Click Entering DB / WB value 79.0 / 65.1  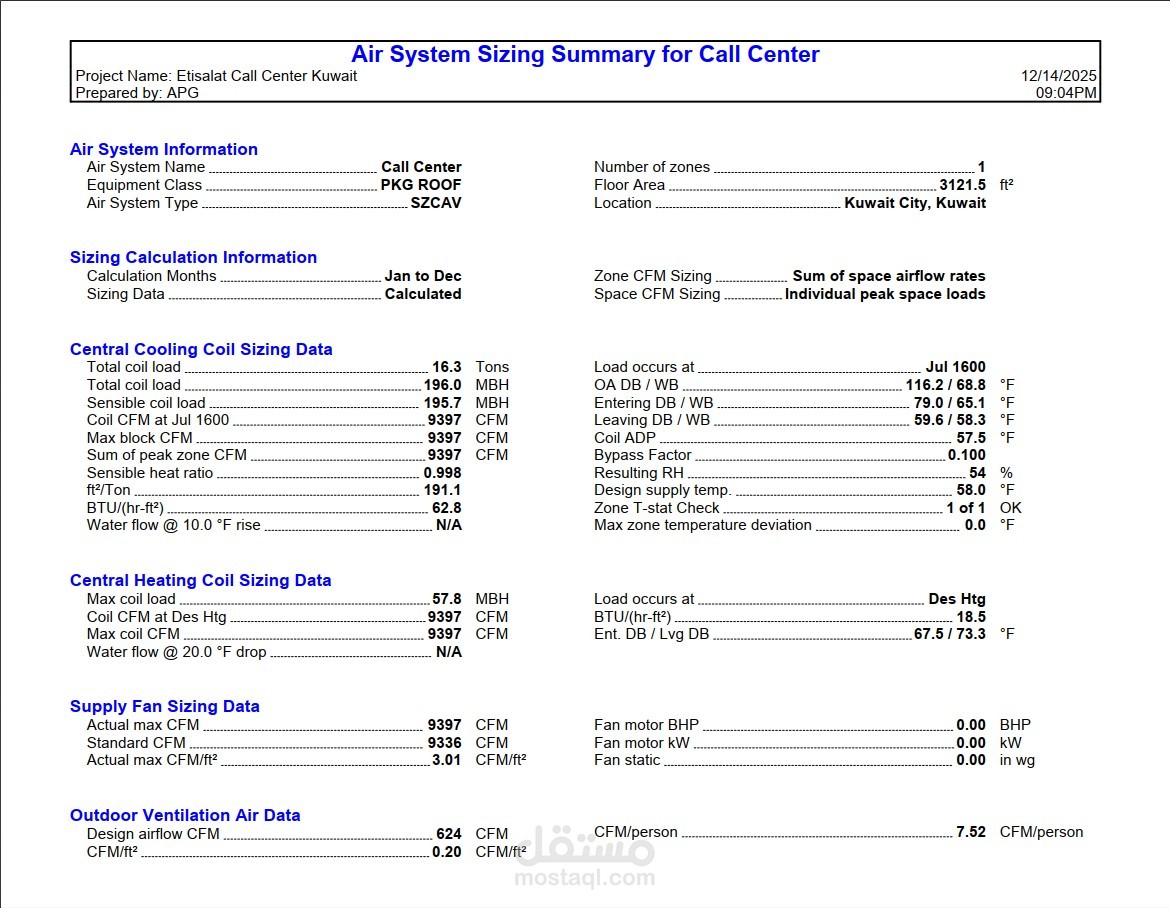[x=950, y=403]
